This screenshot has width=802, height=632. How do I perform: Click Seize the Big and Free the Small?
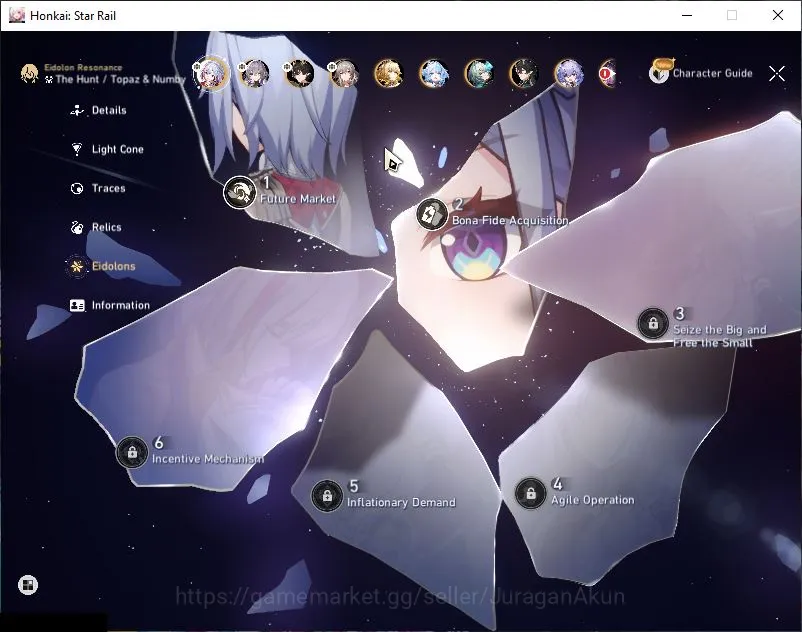pos(719,336)
